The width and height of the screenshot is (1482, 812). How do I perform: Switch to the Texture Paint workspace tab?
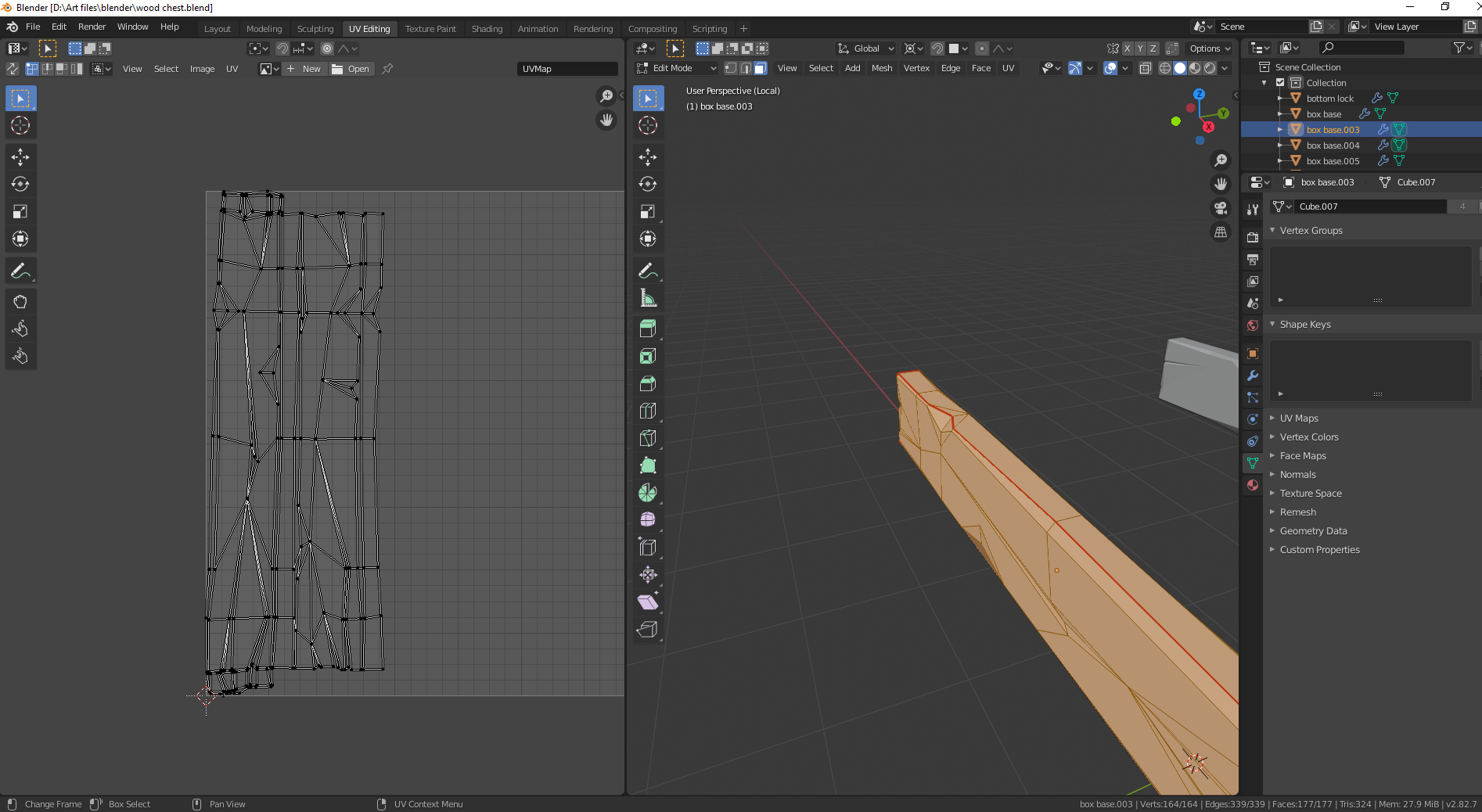pos(430,29)
